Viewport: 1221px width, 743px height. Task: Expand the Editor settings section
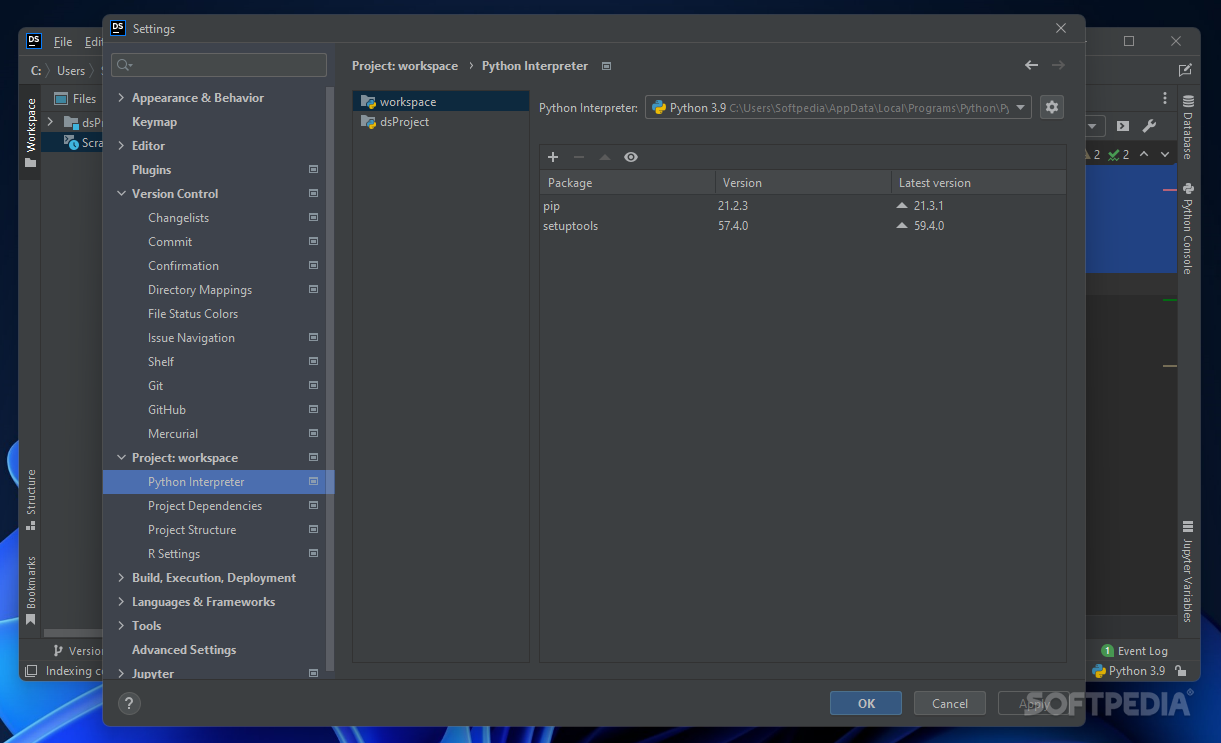tap(121, 146)
